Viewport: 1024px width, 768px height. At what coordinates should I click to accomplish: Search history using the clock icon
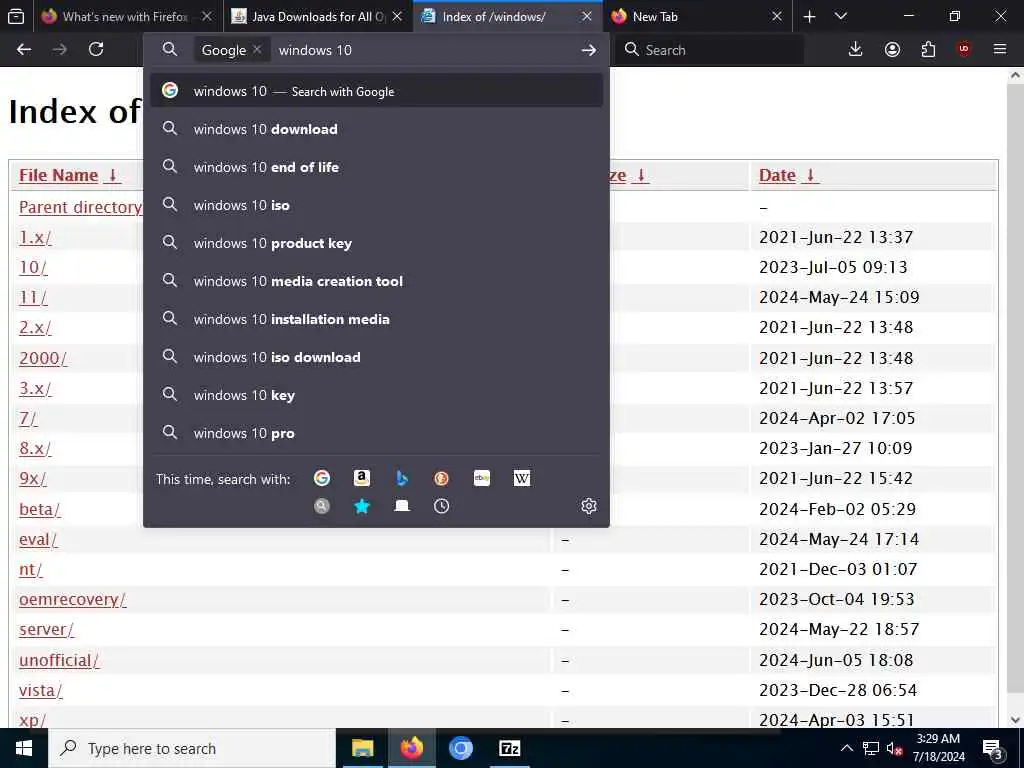[x=441, y=506]
